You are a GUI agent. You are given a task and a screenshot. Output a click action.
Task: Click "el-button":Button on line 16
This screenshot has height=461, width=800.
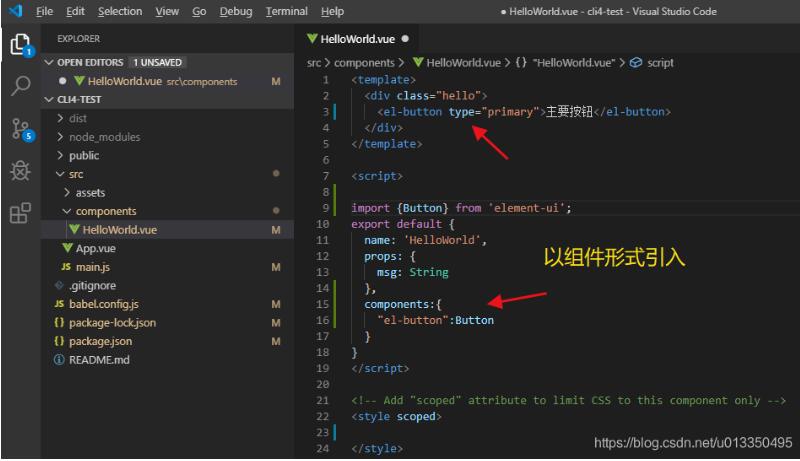pyautogui.click(x=435, y=320)
